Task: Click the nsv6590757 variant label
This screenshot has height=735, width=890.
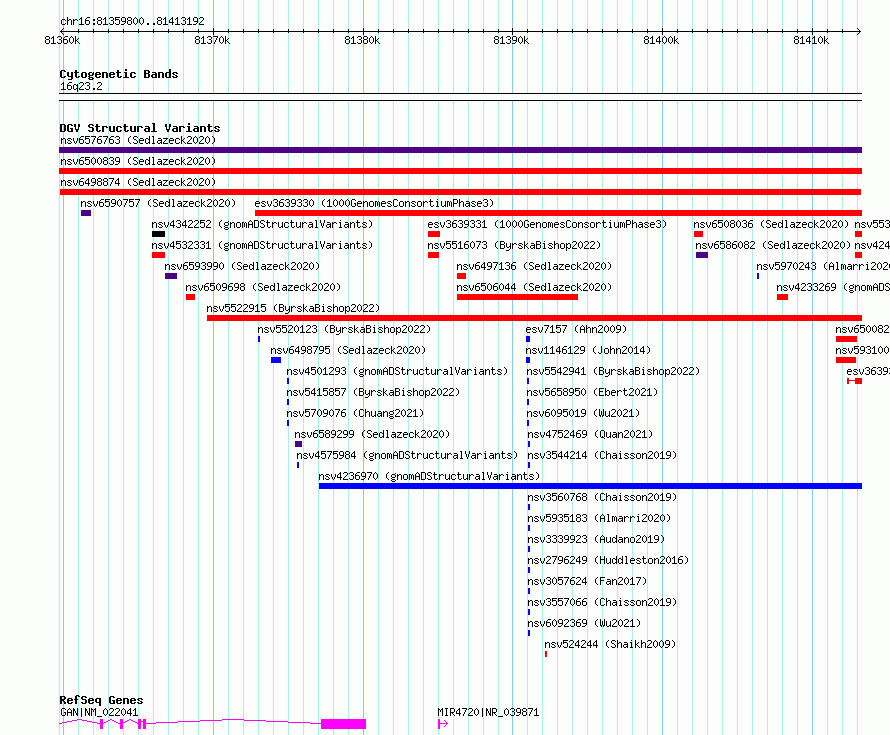Action: pos(158,203)
